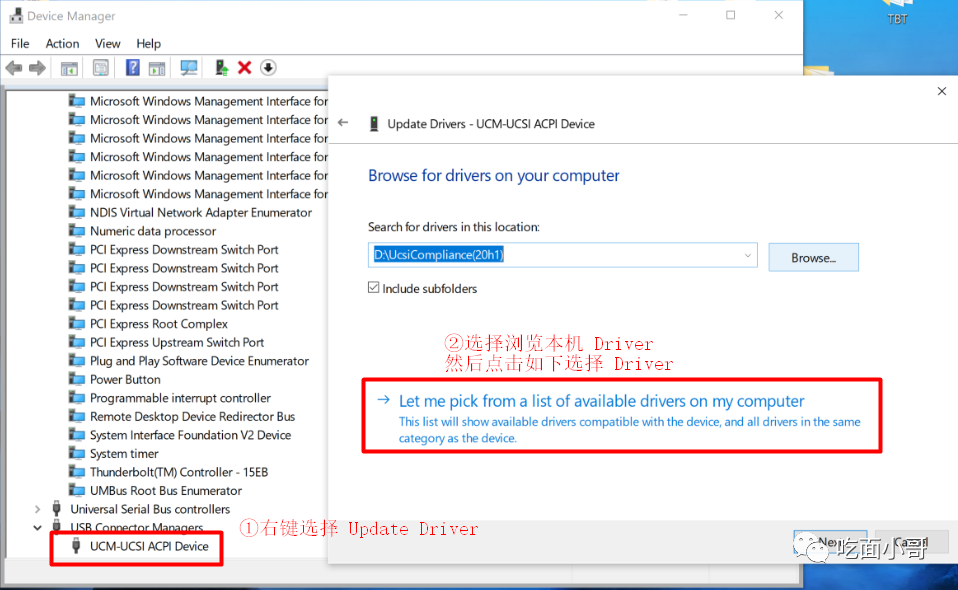Select System Interface Foundation V2 Device
This screenshot has width=958, height=590.
190,435
